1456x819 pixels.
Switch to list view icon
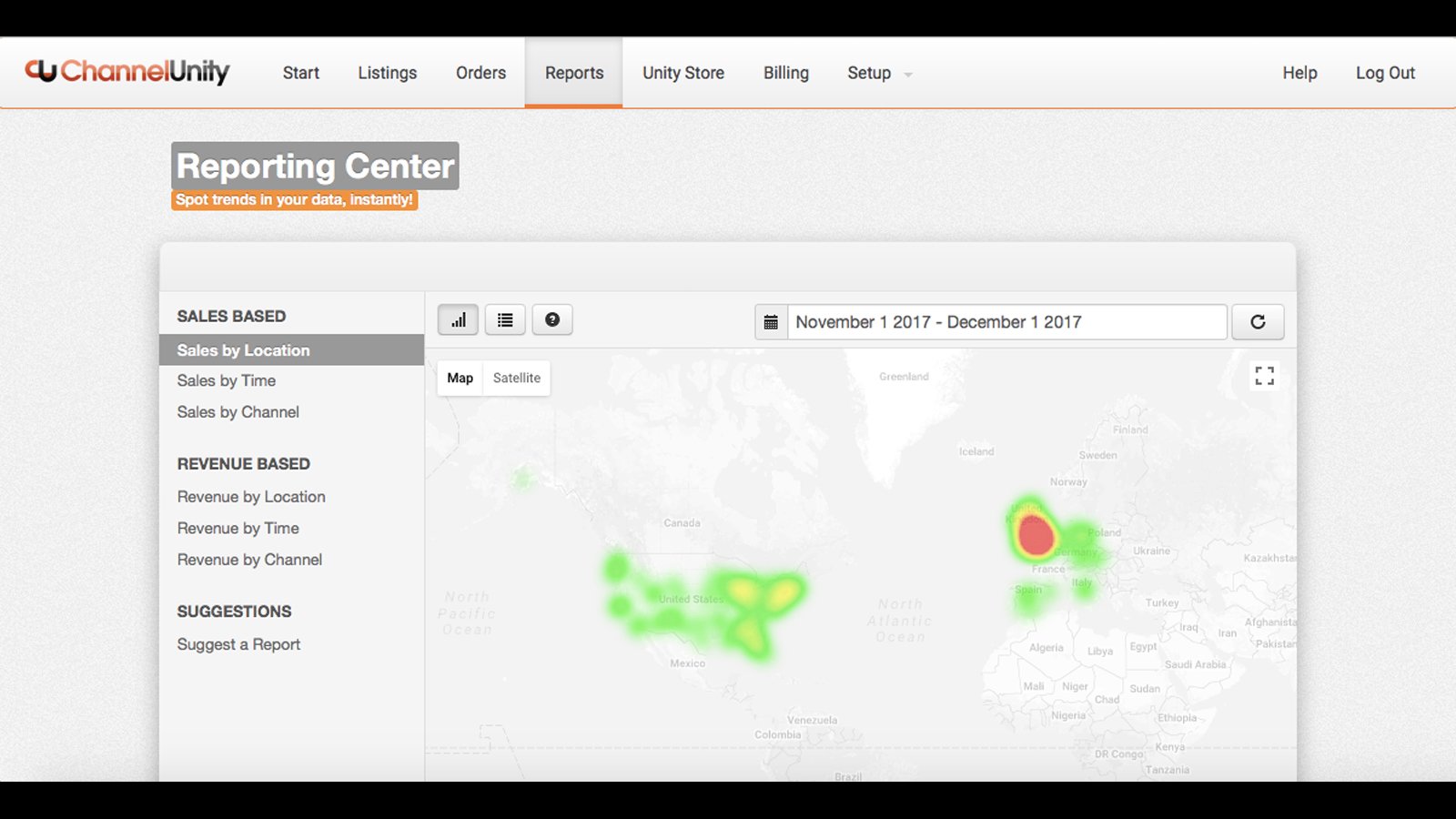[x=505, y=319]
